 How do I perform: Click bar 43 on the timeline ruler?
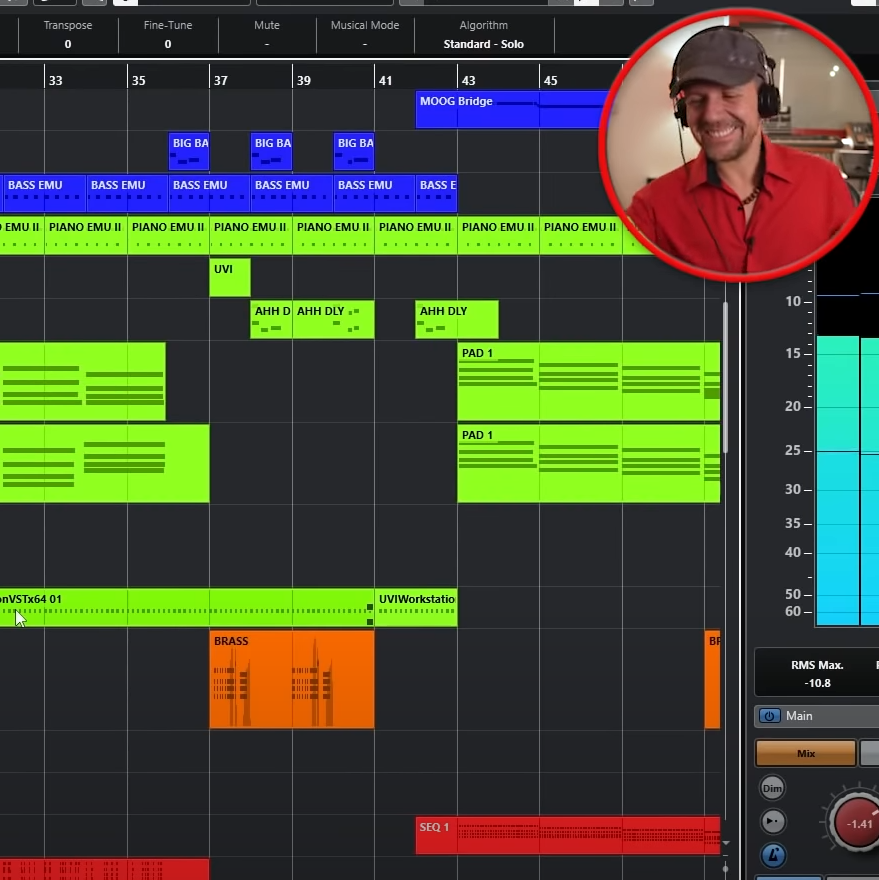point(468,79)
